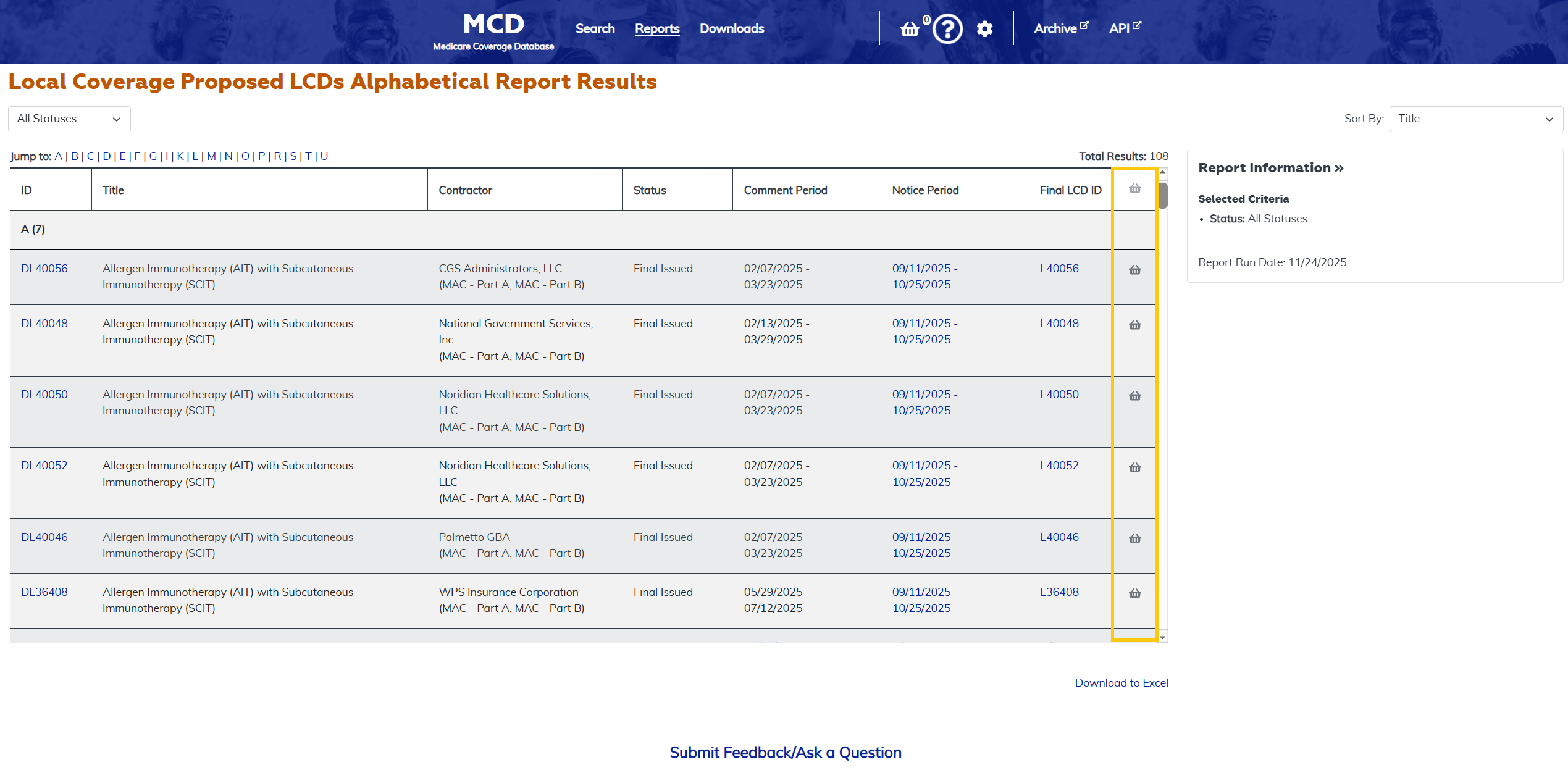Click Download to Excel link
The height and width of the screenshot is (770, 1568).
[1121, 682]
